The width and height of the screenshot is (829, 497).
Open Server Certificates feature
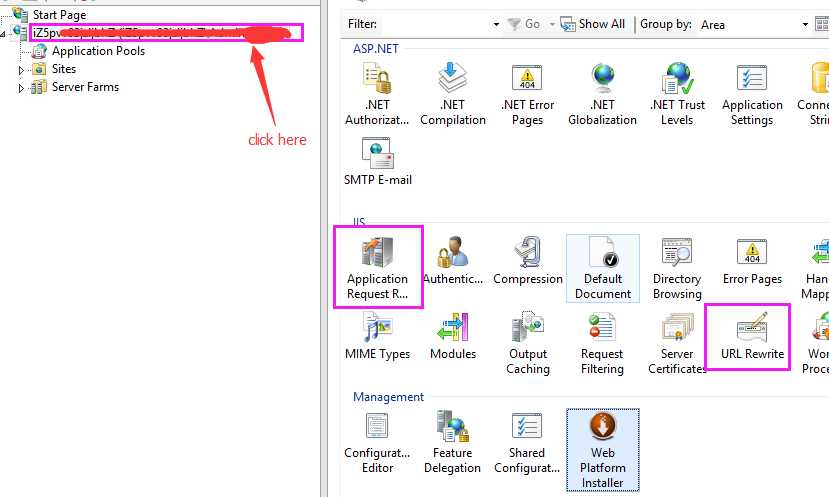(x=677, y=344)
